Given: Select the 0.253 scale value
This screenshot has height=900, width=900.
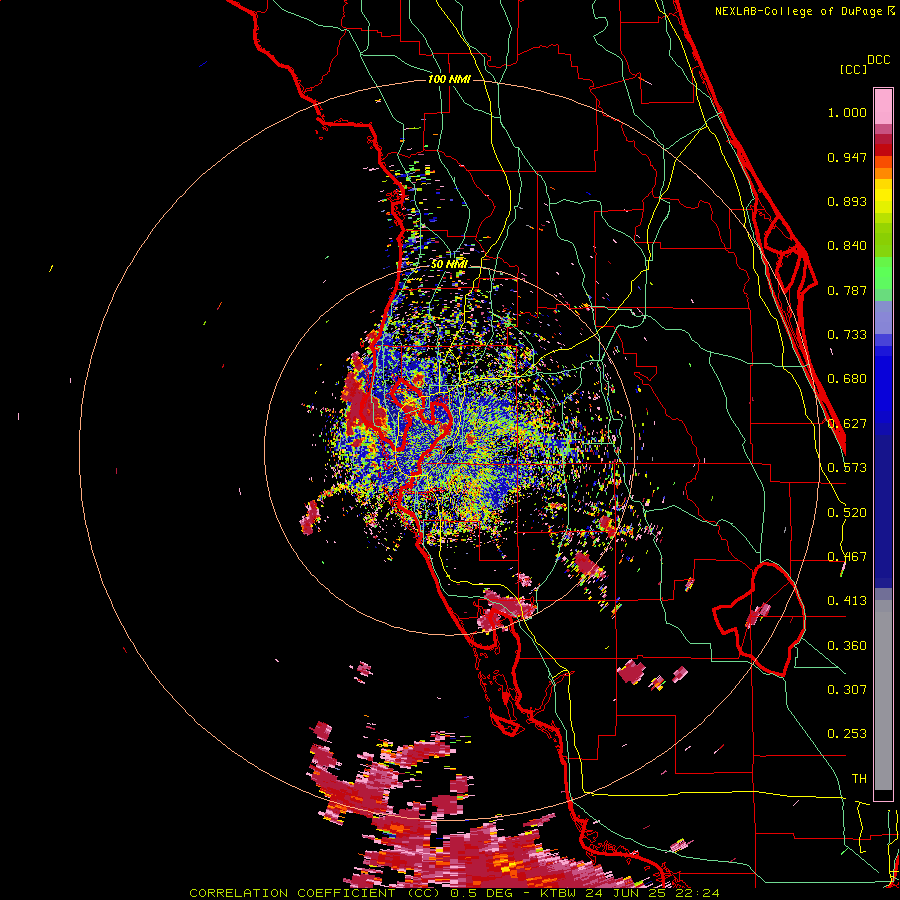Looking at the screenshot, I should 847,734.
